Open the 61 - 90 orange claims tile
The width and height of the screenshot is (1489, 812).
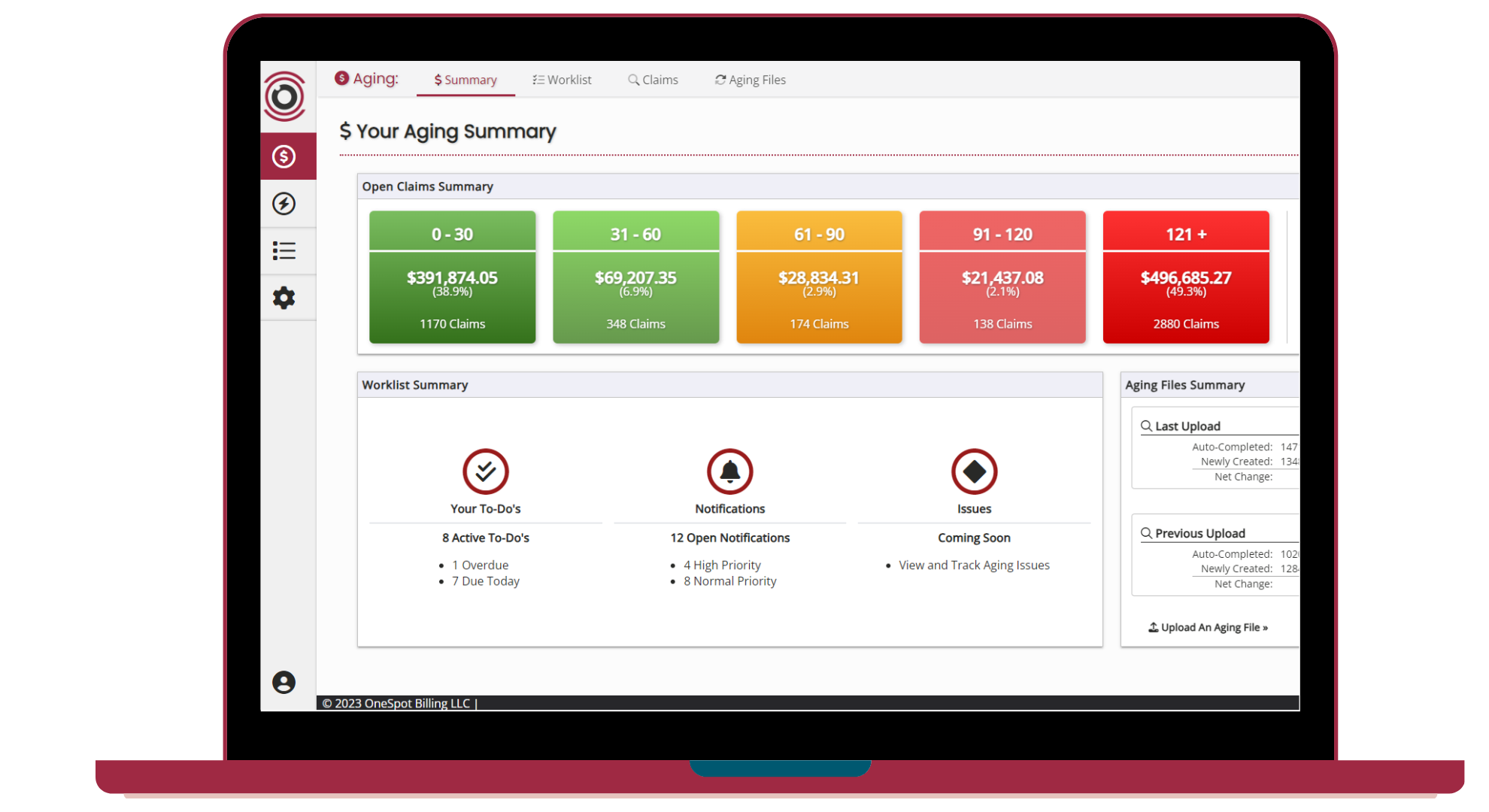[x=819, y=277]
